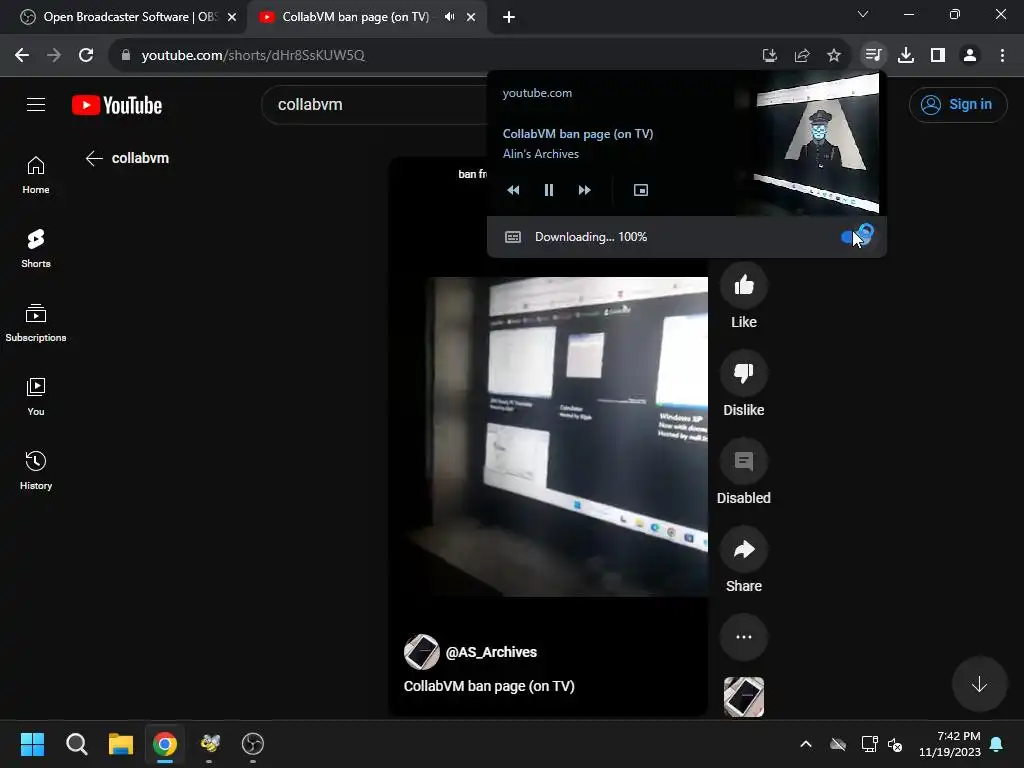Reload the YouTube page
The width and height of the screenshot is (1024, 768).
(86, 55)
